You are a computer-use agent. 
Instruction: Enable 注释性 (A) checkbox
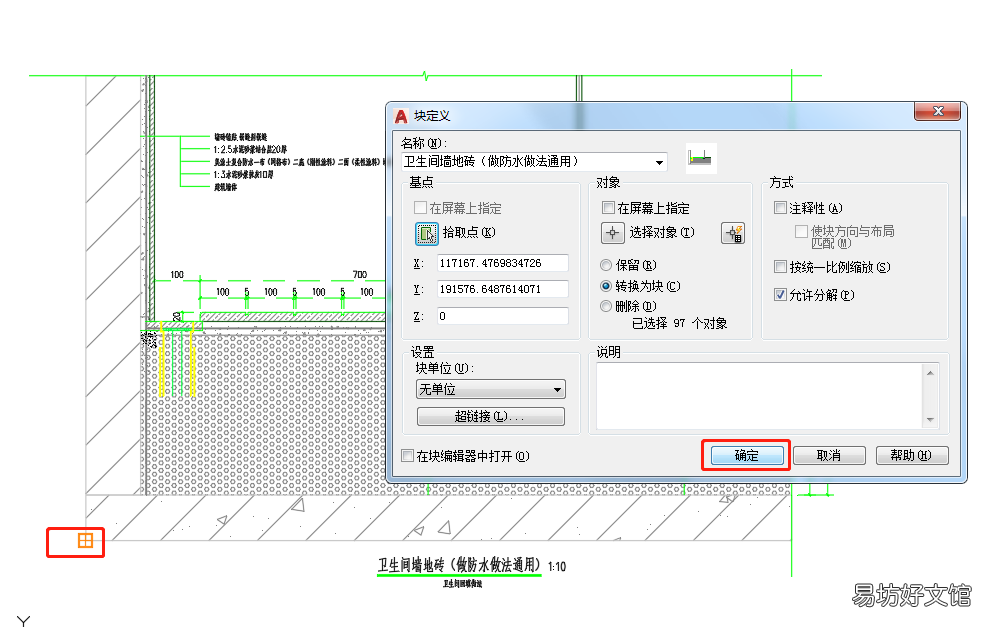[780, 208]
